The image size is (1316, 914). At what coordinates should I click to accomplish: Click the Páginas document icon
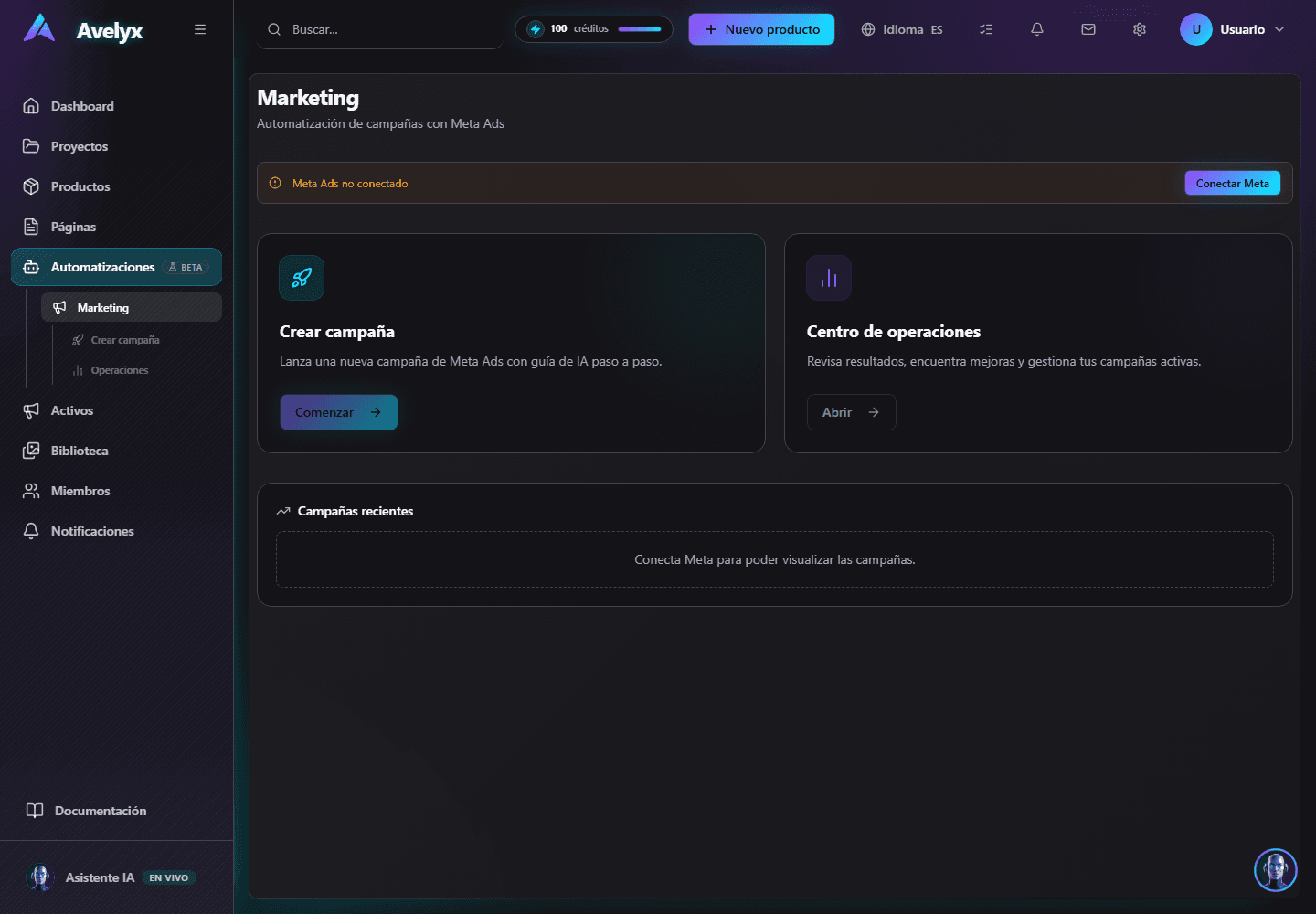pos(31,227)
